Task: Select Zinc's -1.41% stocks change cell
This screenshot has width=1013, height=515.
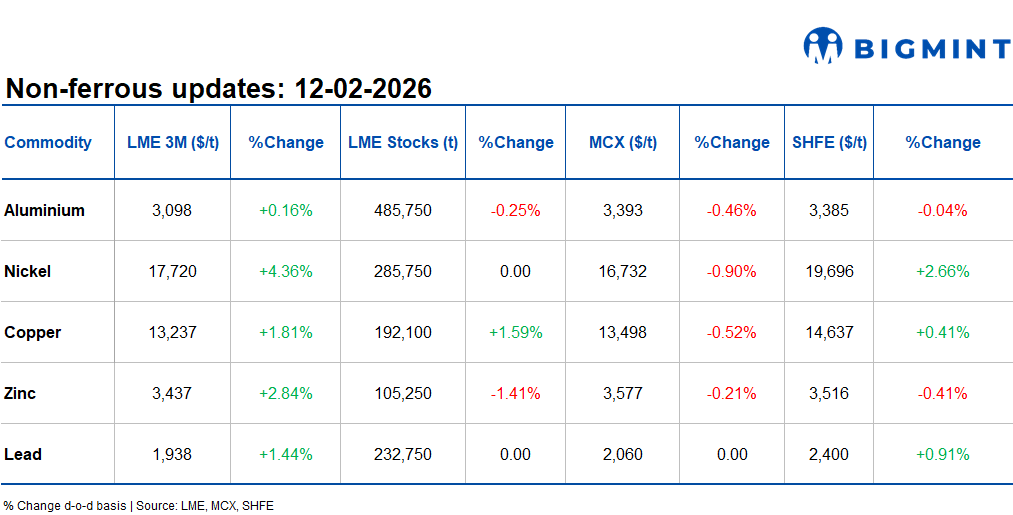Action: [516, 393]
